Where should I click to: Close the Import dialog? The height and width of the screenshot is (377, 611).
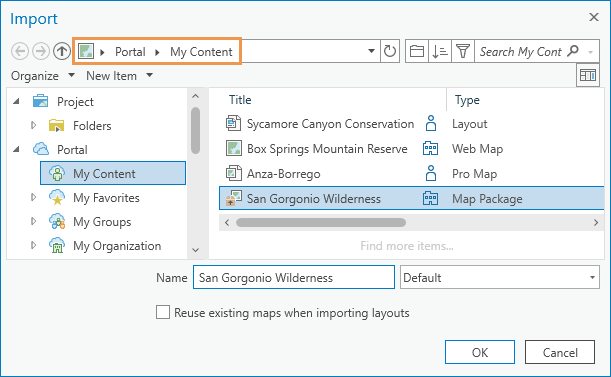point(594,17)
